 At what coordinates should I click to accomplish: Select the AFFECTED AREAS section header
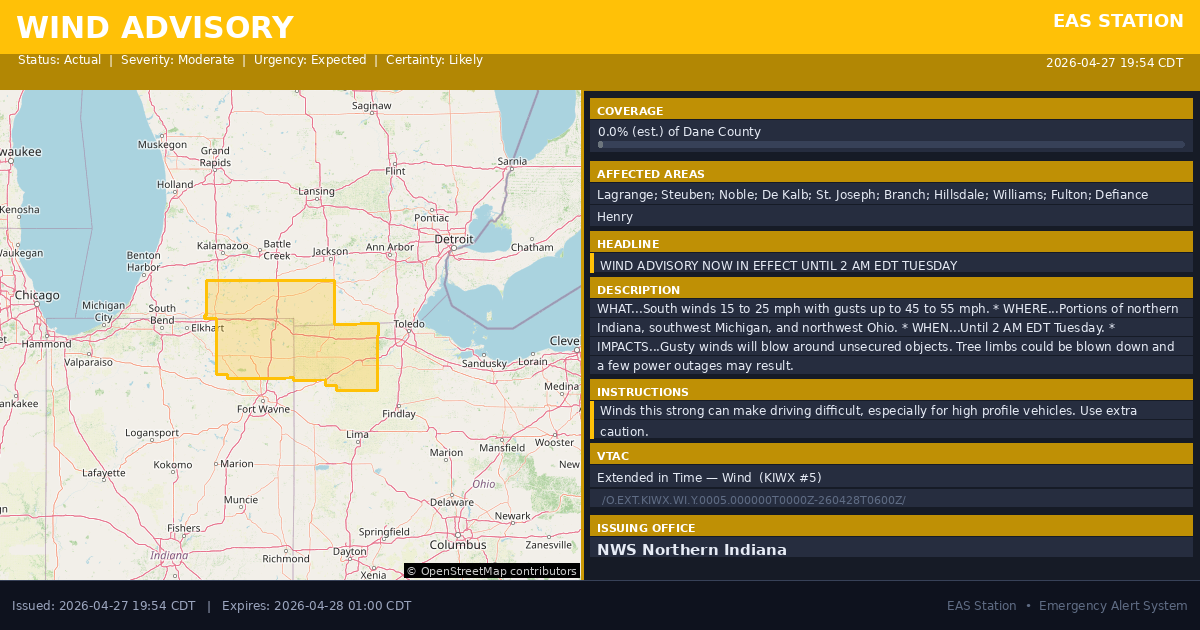650,174
